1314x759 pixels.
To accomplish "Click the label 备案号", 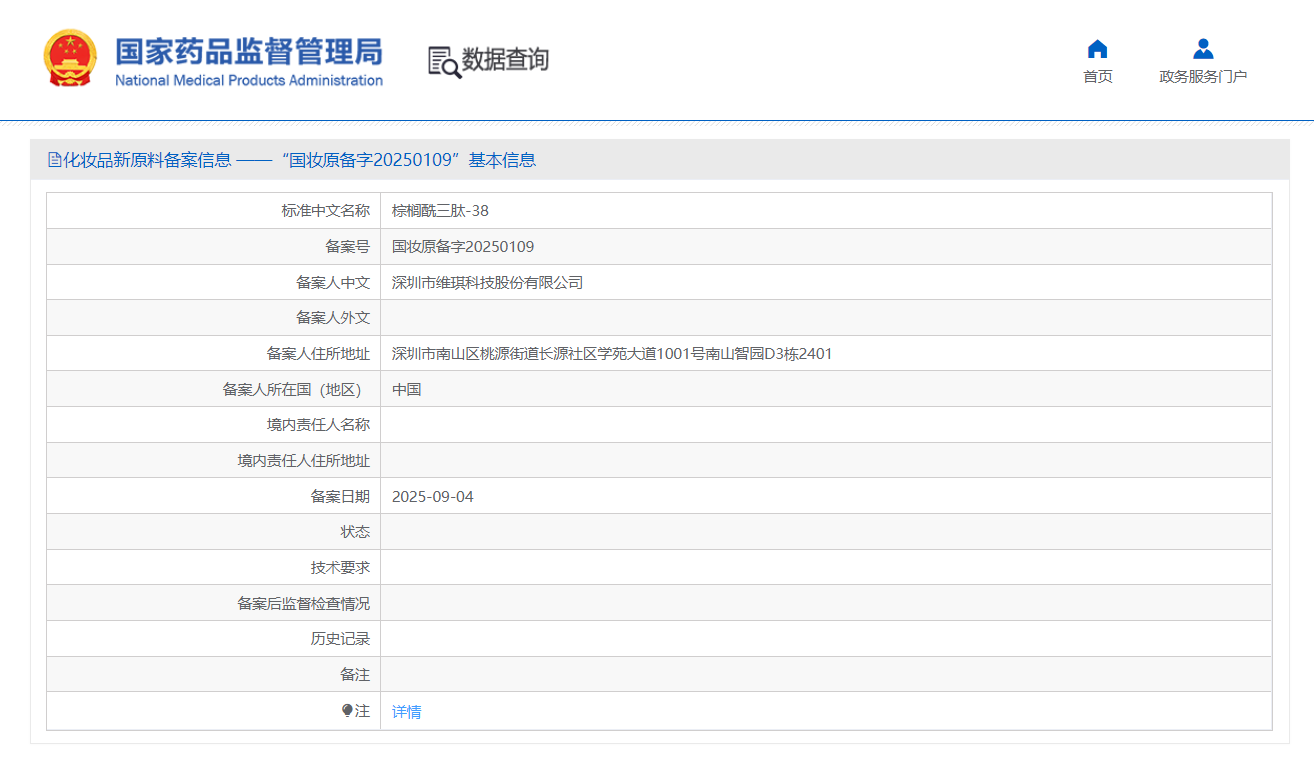I will tap(348, 247).
